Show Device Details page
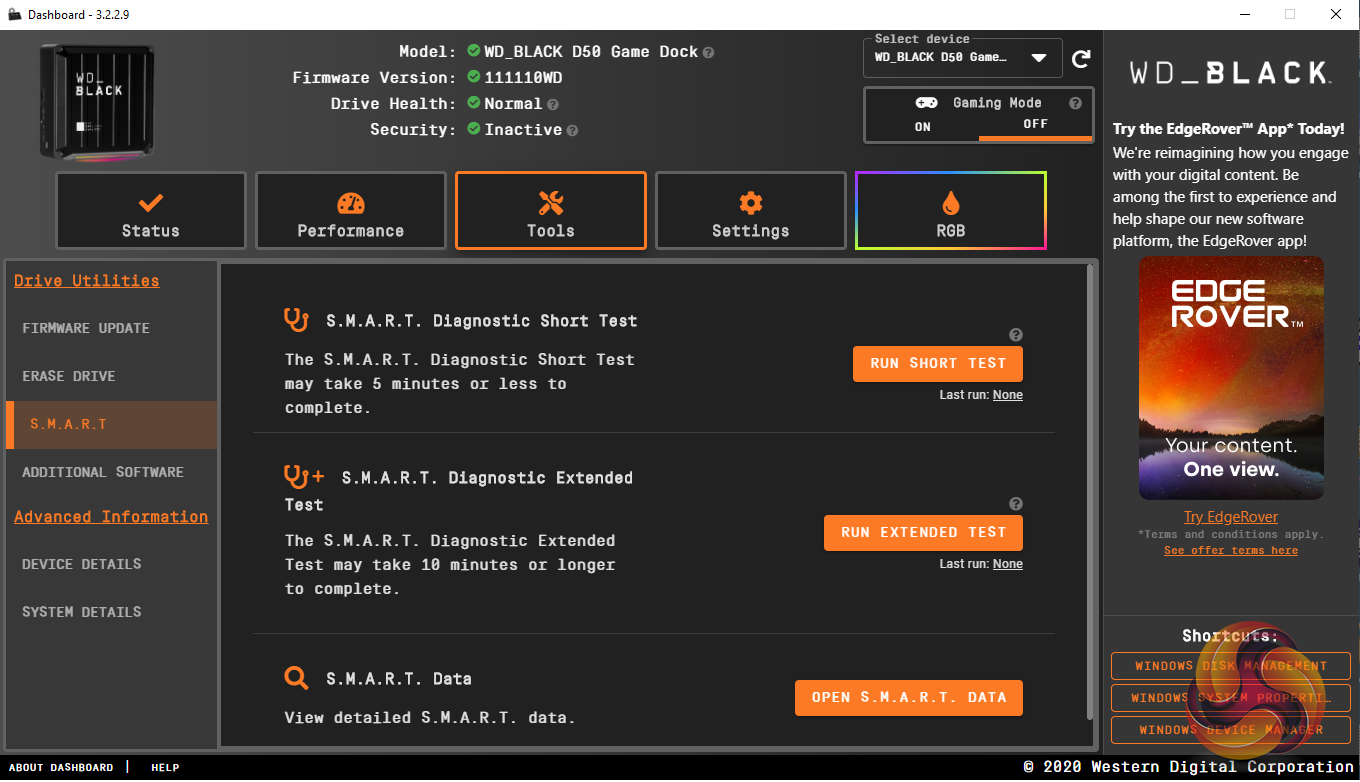The height and width of the screenshot is (782, 1360). (x=111, y=564)
